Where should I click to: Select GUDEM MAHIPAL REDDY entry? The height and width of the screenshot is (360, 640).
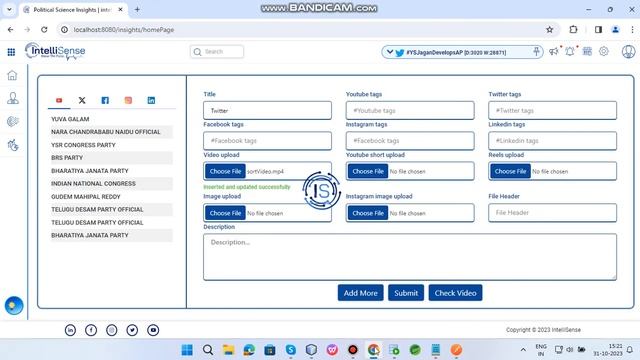coord(86,197)
